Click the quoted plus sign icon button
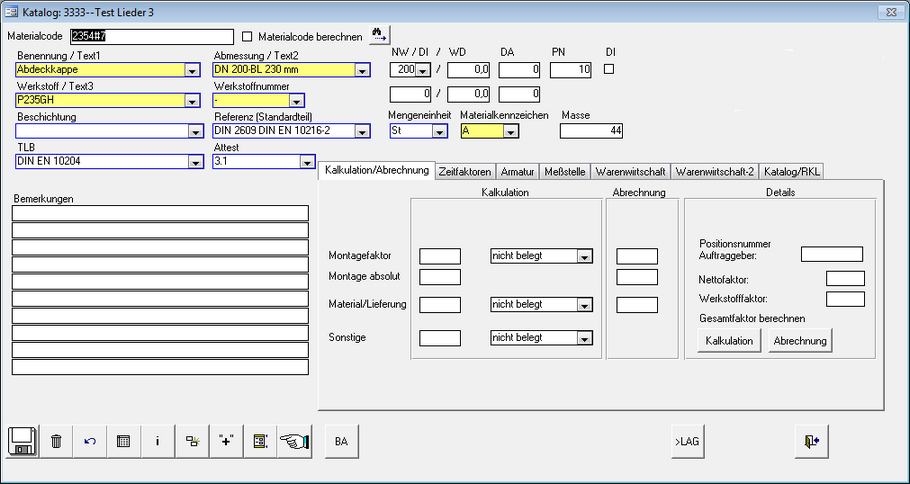 [226, 441]
